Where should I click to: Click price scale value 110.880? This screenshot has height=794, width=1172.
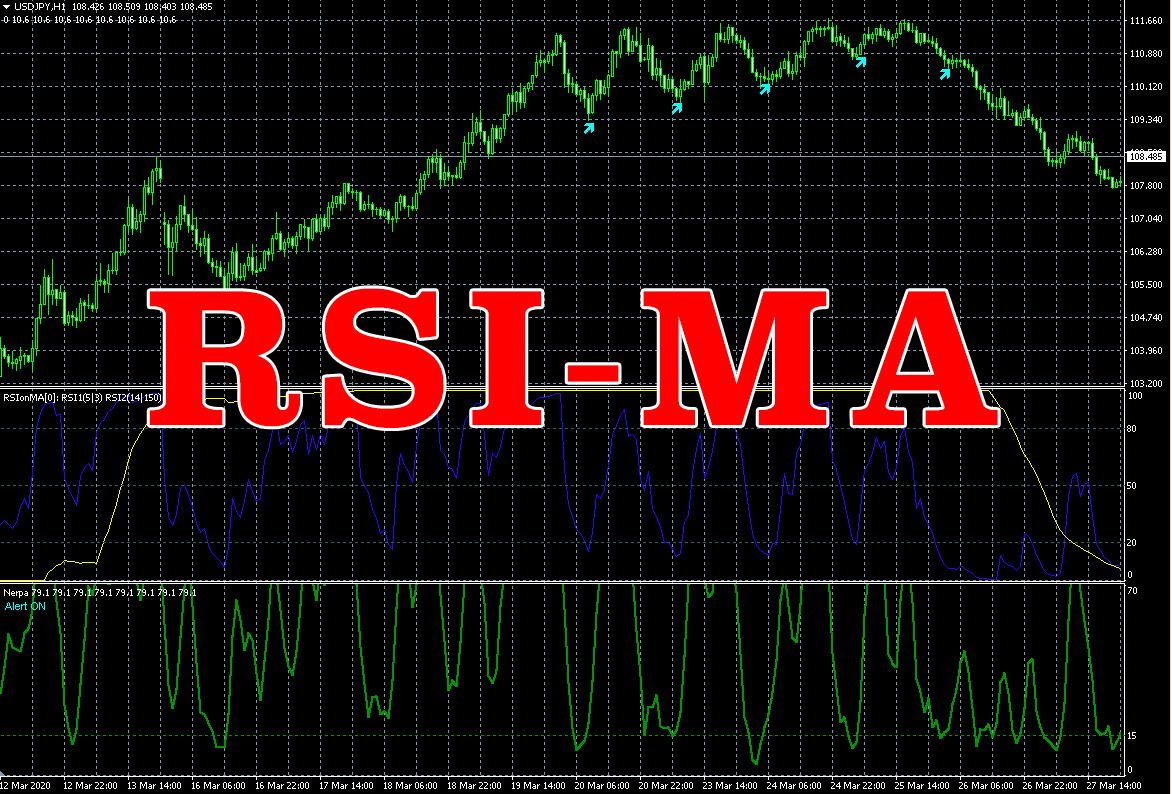1146,54
